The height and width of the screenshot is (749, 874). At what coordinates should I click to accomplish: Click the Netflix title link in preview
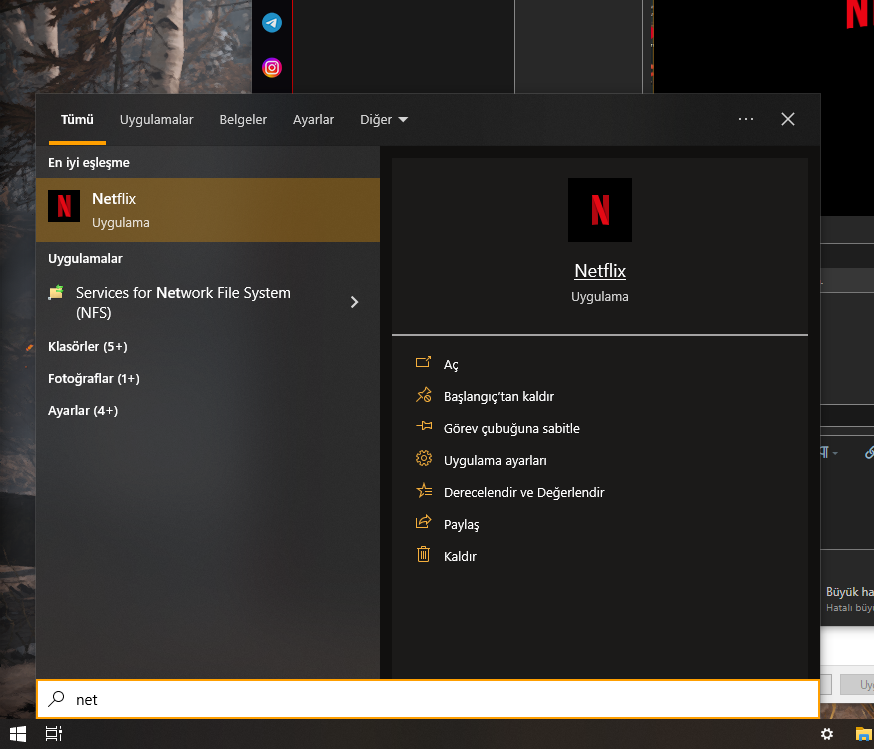(600, 271)
